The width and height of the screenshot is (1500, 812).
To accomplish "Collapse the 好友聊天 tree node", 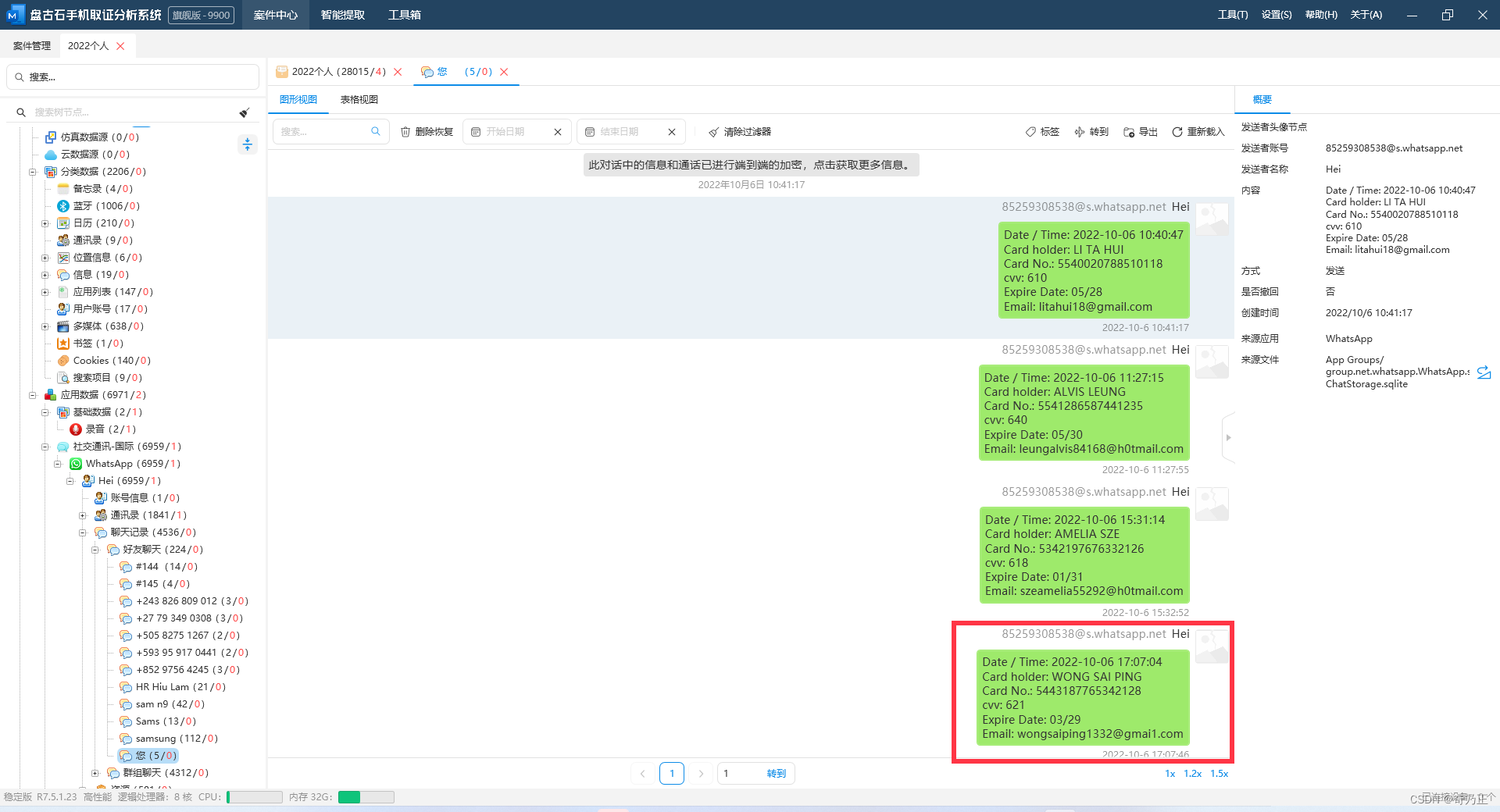I will click(95, 550).
